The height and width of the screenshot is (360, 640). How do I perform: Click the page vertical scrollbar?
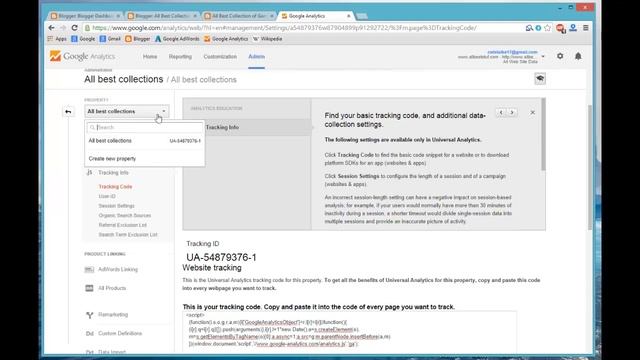pos(590,167)
